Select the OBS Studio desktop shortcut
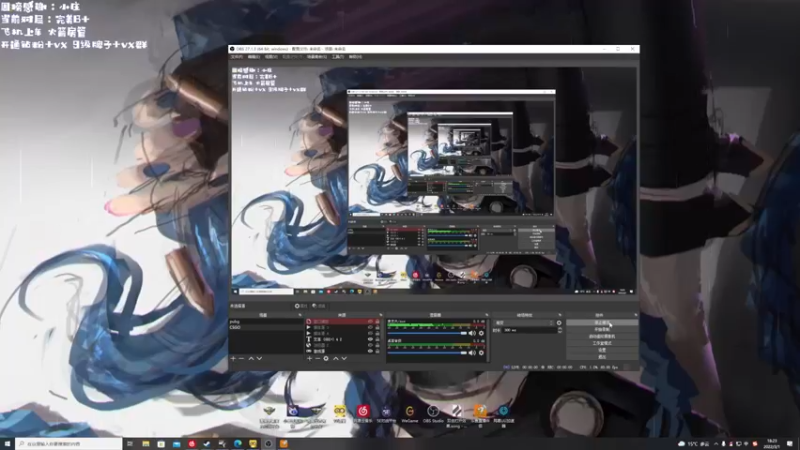The width and height of the screenshot is (800, 450). pos(433,414)
